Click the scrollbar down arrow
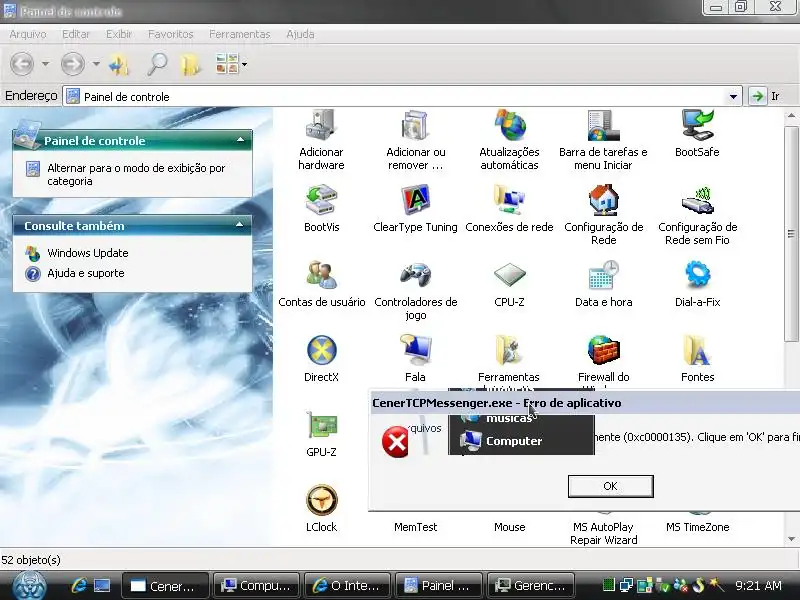 (x=791, y=539)
